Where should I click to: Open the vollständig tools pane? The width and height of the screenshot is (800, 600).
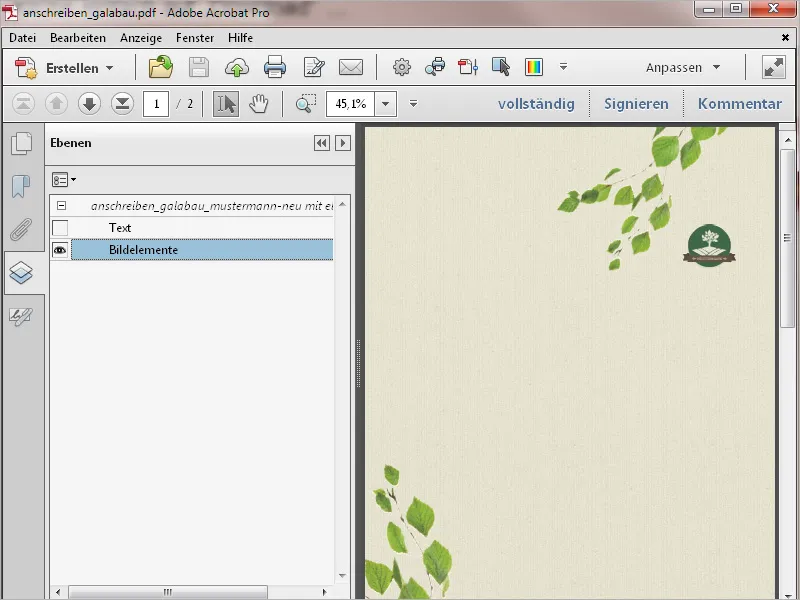pyautogui.click(x=536, y=104)
